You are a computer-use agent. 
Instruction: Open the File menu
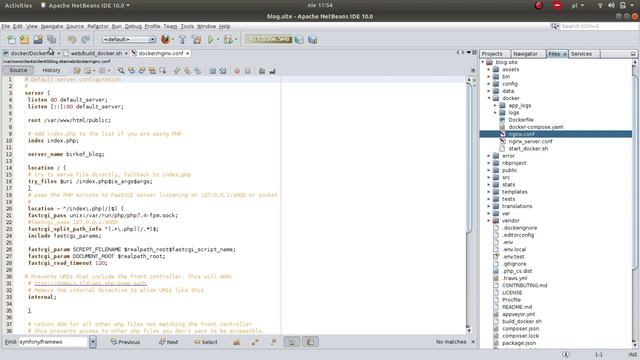click(x=6, y=26)
